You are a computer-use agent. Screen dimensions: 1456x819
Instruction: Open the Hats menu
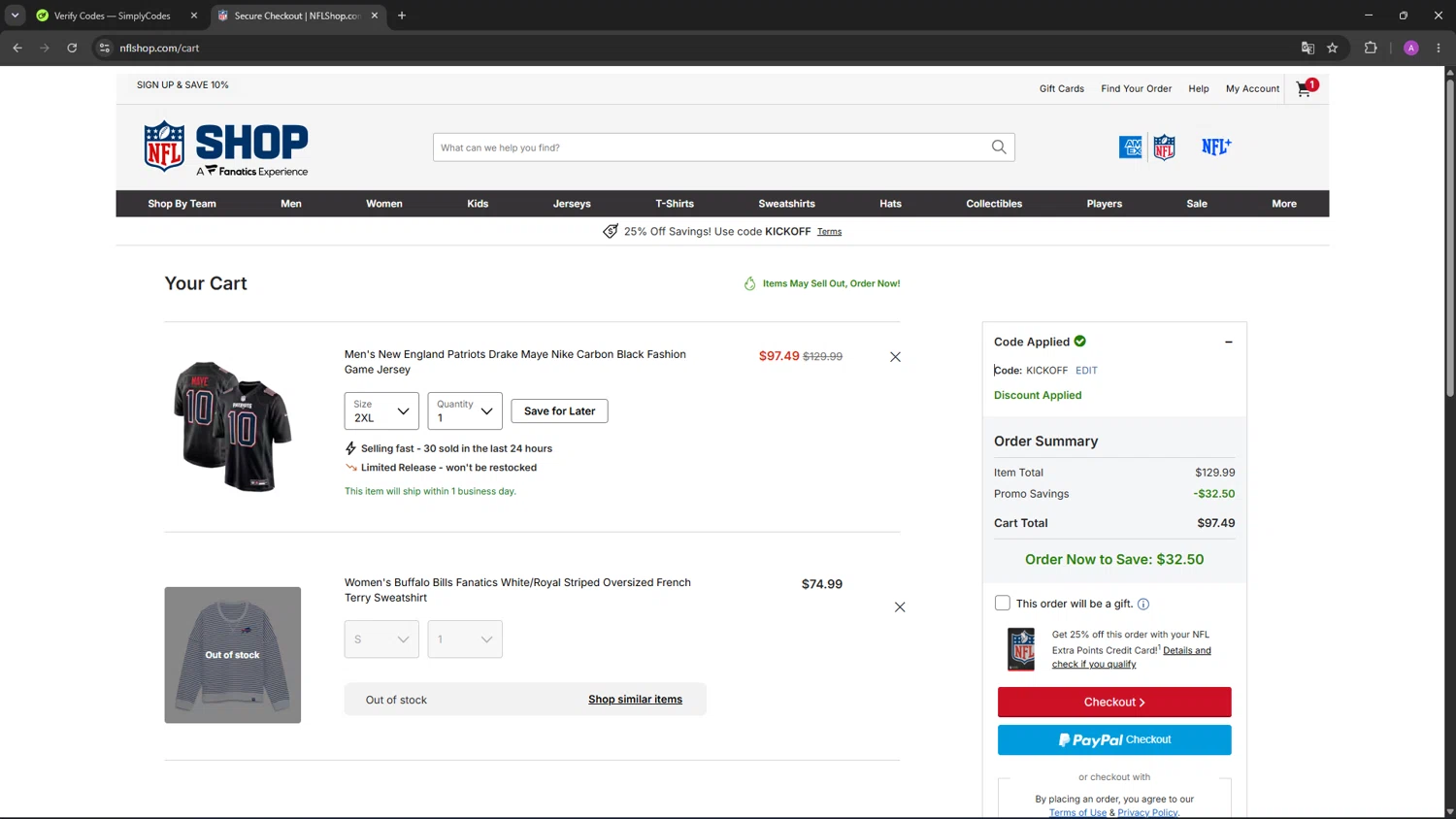(891, 204)
